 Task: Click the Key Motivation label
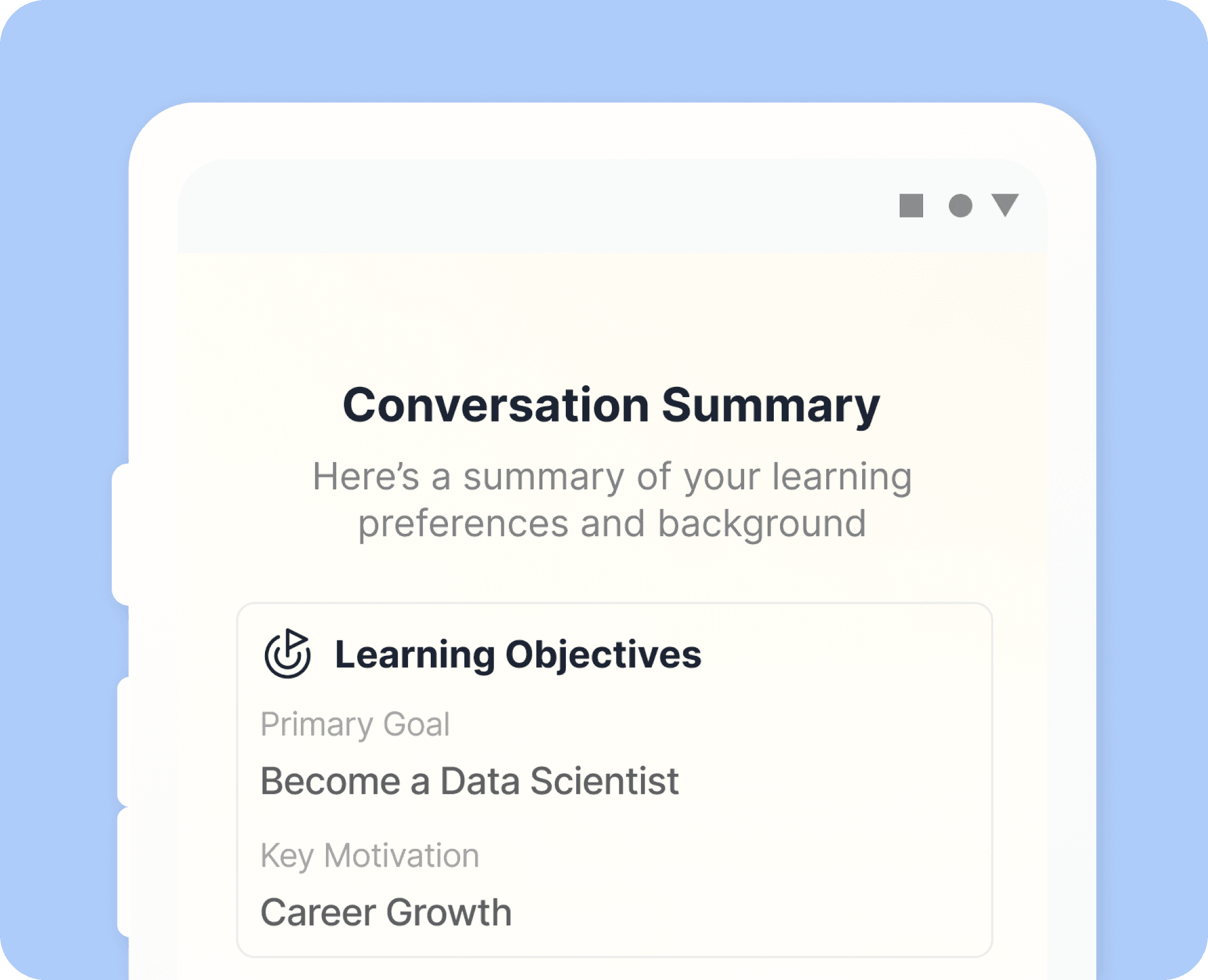tap(370, 855)
